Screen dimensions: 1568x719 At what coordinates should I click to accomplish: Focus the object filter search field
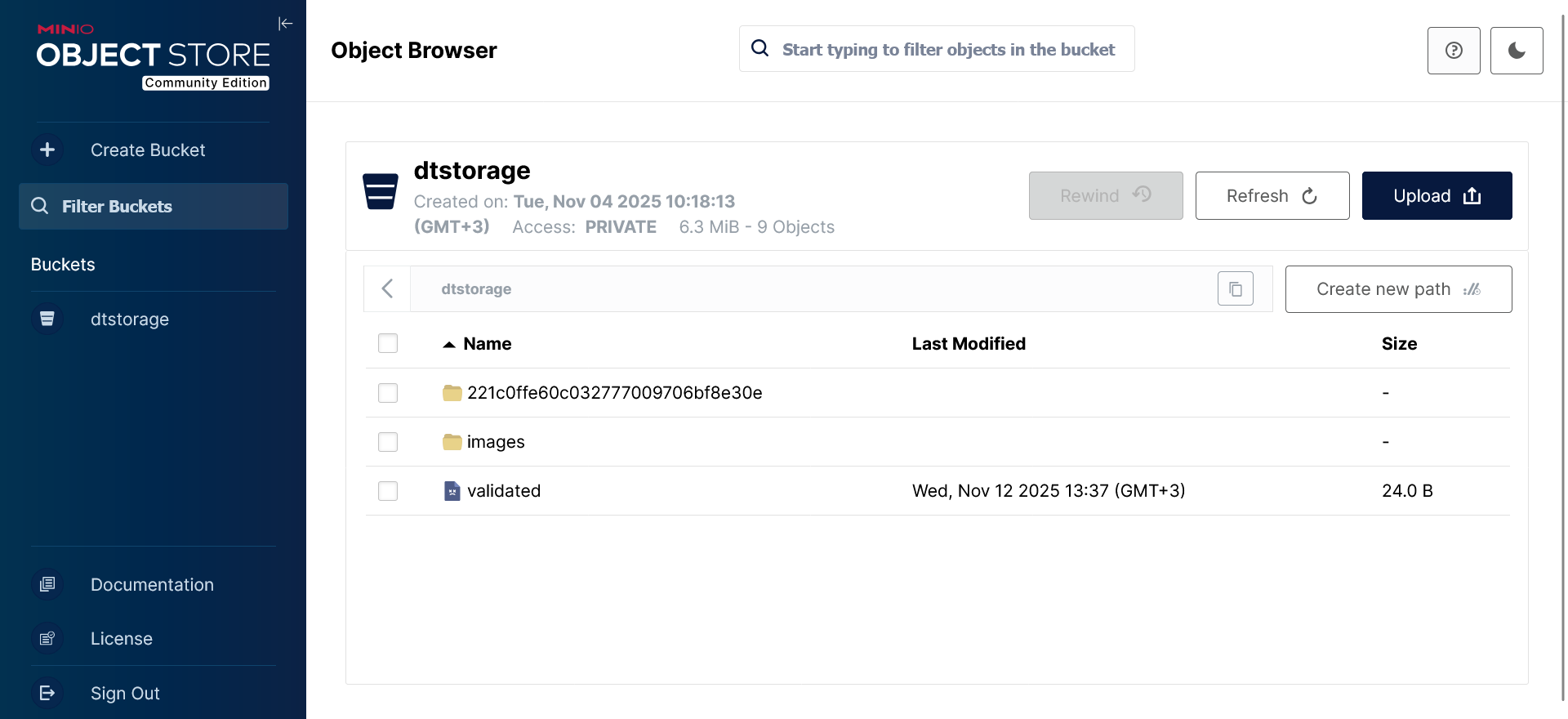pyautogui.click(x=947, y=50)
